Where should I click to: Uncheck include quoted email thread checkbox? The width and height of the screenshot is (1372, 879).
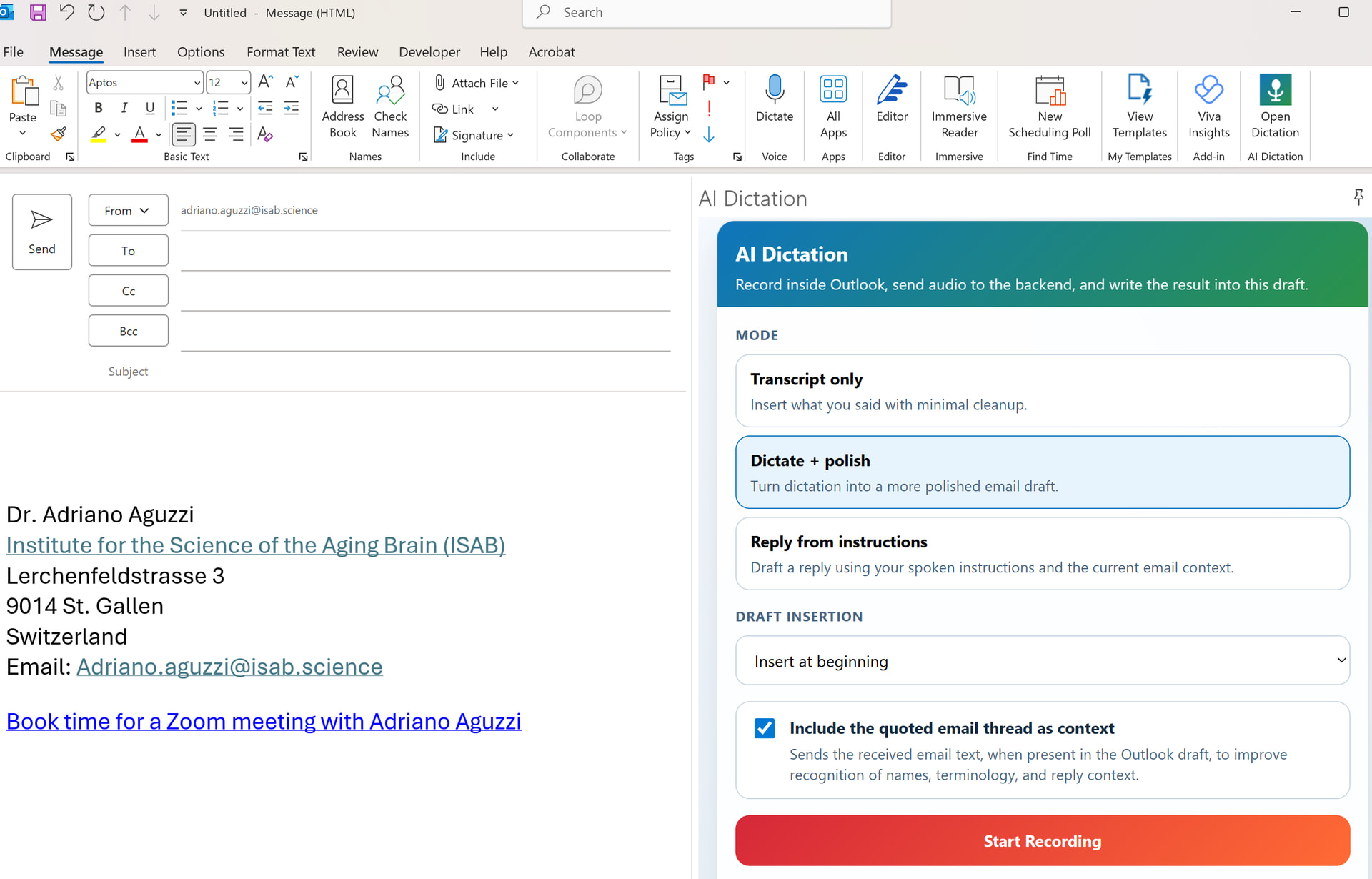(x=764, y=728)
